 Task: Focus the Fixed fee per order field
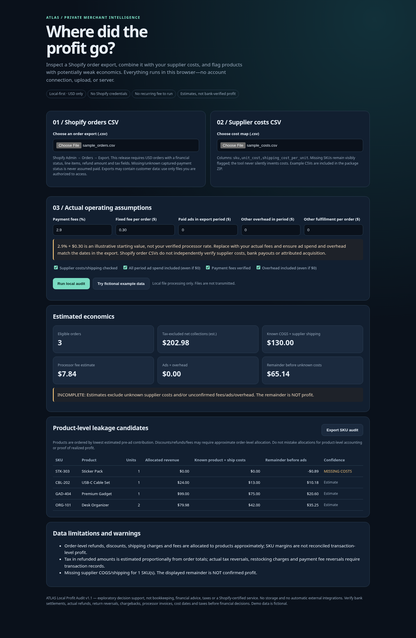pos(145,230)
